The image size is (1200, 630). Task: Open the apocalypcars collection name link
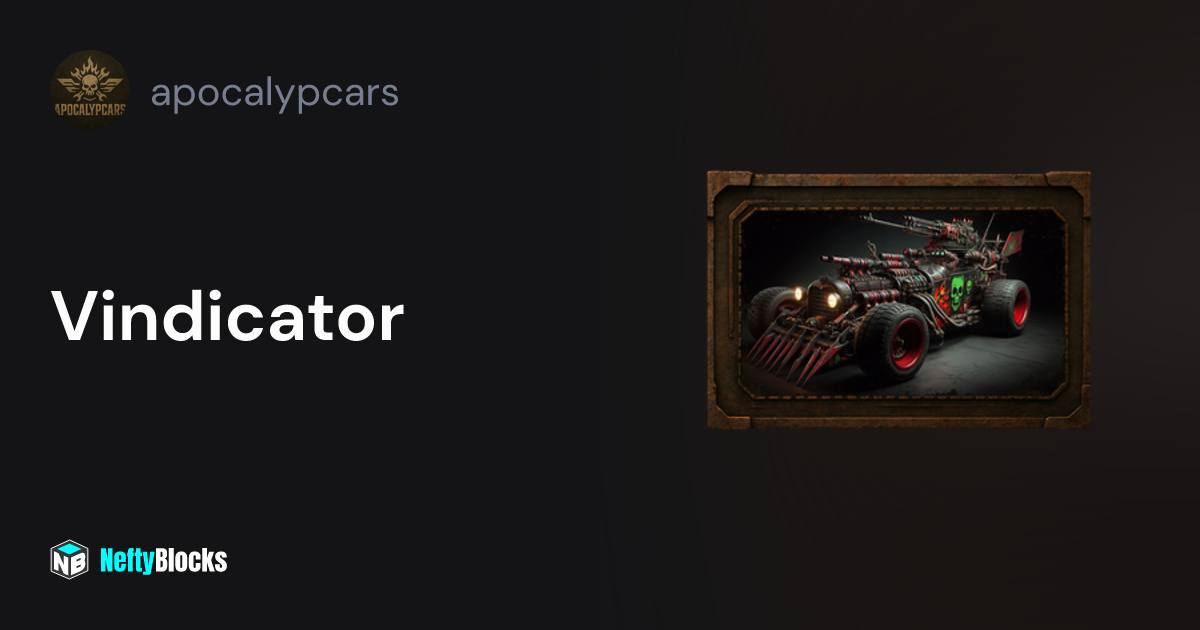[x=275, y=93]
